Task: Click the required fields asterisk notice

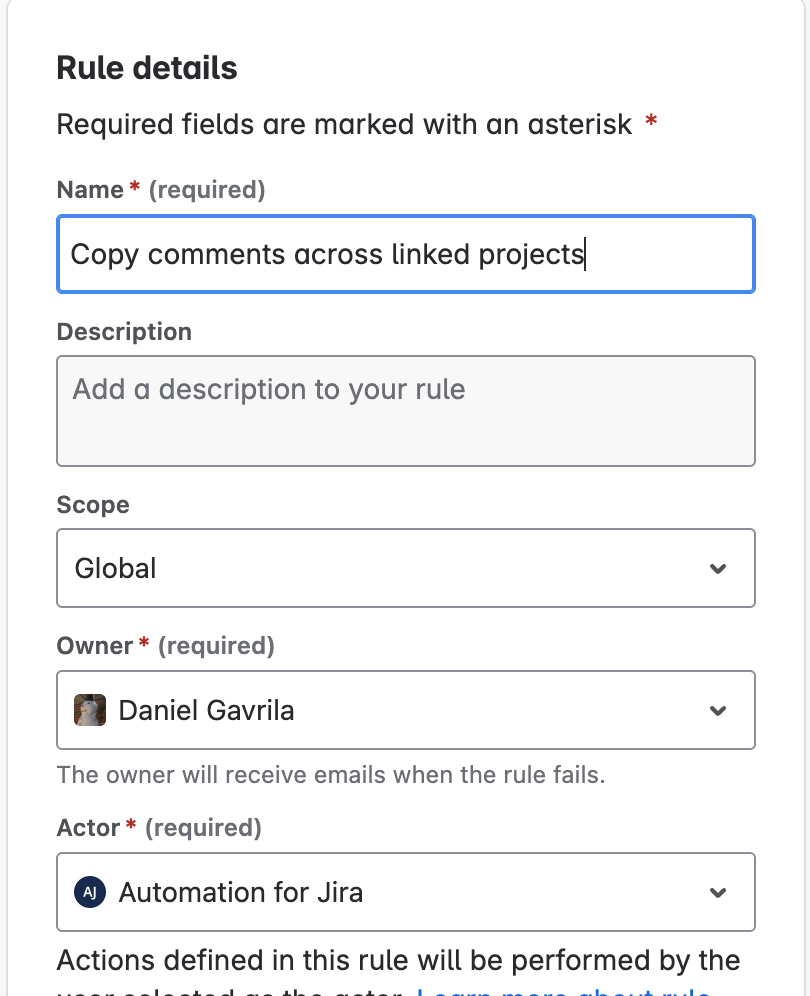Action: pos(345,125)
